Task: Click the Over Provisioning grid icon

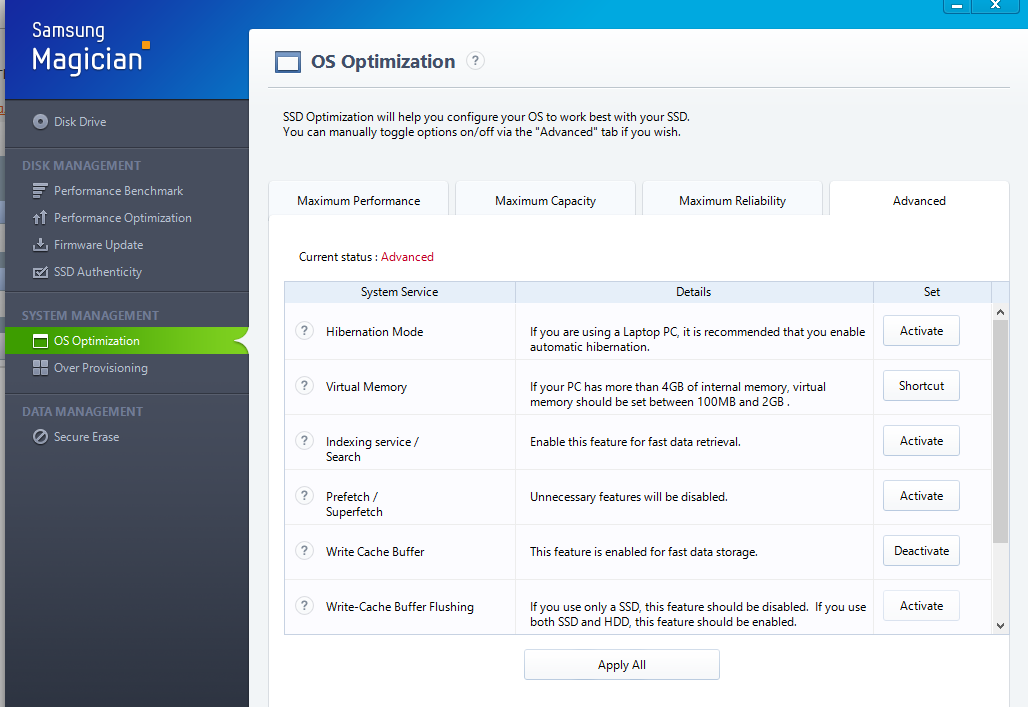Action: click(x=40, y=368)
